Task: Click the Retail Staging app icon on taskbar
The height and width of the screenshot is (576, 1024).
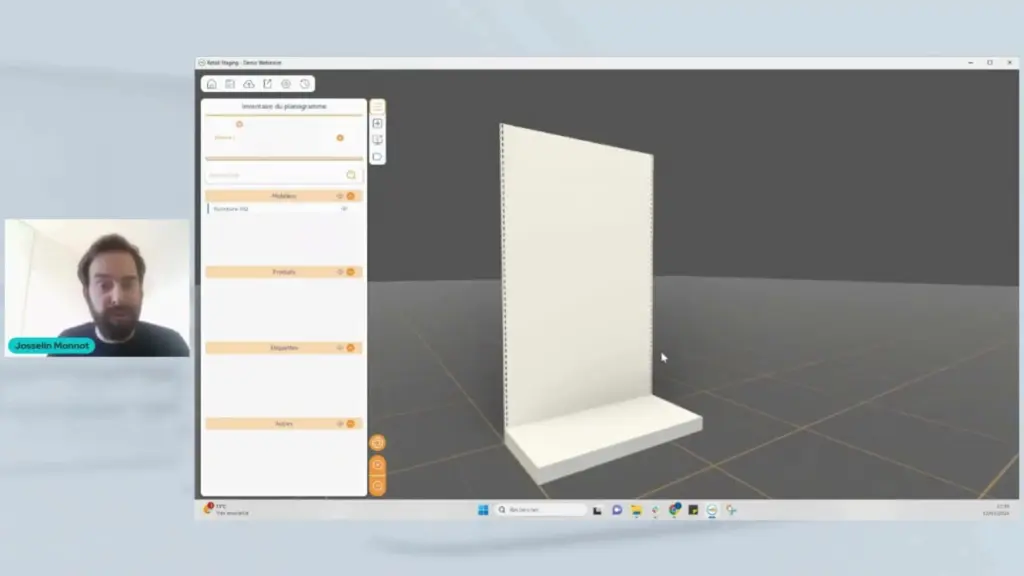Action: 712,510
